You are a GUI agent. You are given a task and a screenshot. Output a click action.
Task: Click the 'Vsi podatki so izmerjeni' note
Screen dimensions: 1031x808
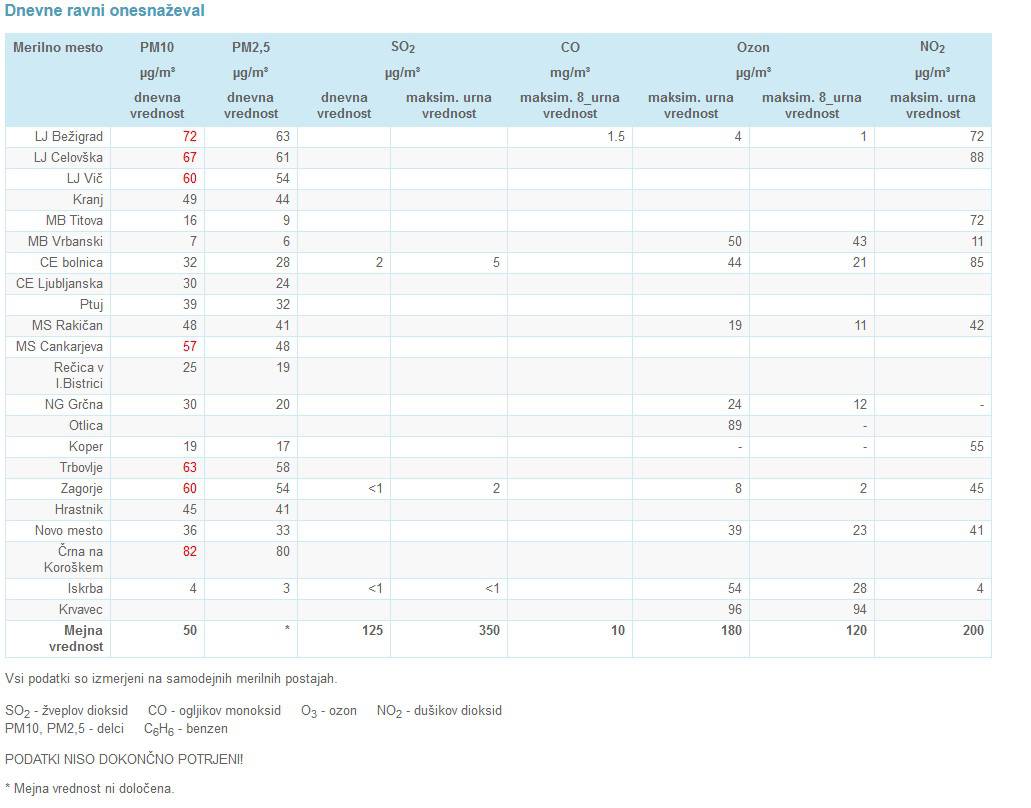(x=171, y=678)
